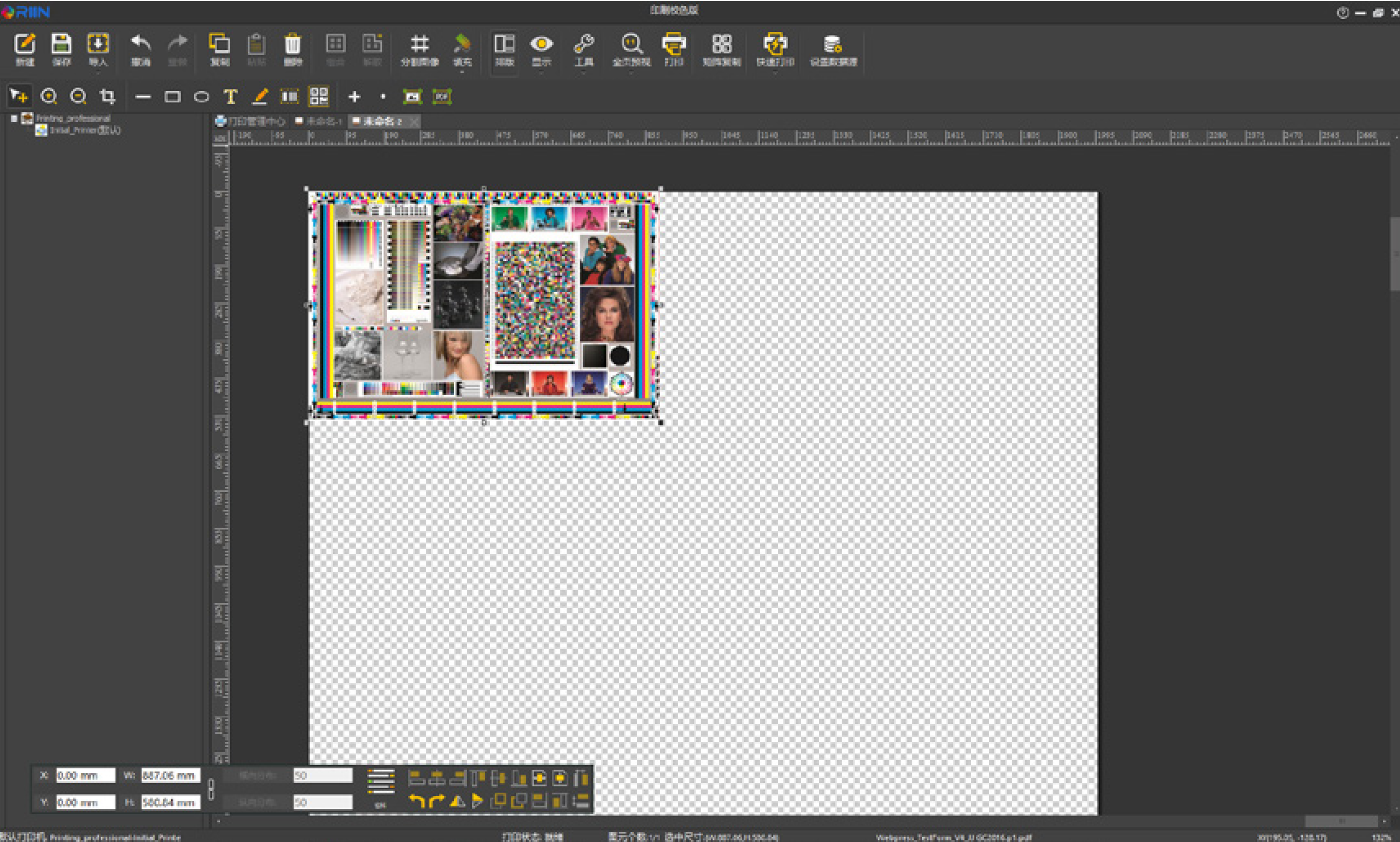Click the grayed redo arrow icon

177,44
